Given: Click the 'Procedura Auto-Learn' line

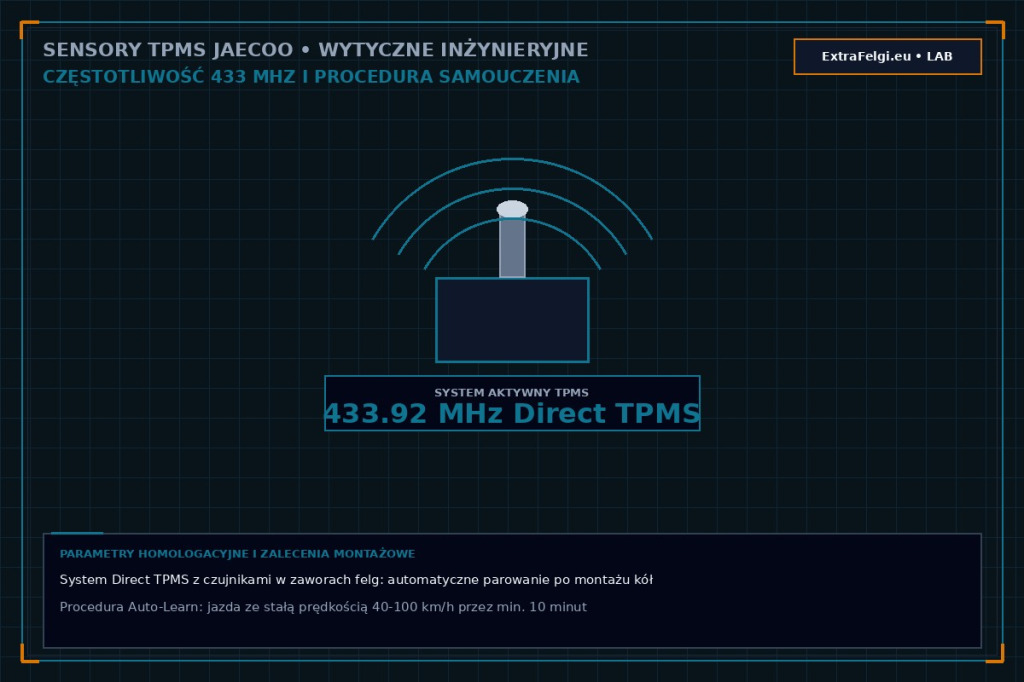Looking at the screenshot, I should (323, 607).
